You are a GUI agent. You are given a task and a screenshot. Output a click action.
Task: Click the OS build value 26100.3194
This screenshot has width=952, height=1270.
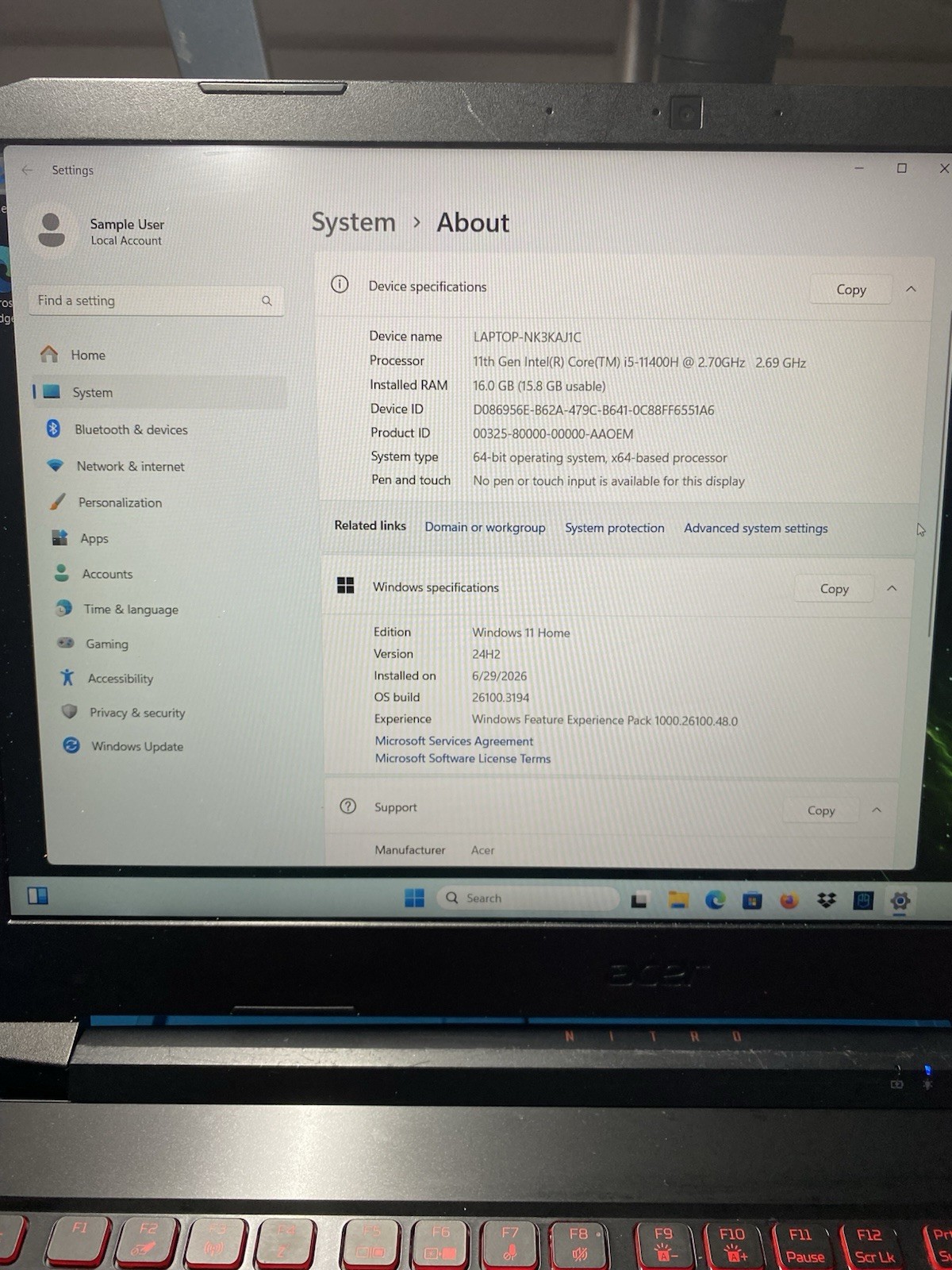click(501, 698)
